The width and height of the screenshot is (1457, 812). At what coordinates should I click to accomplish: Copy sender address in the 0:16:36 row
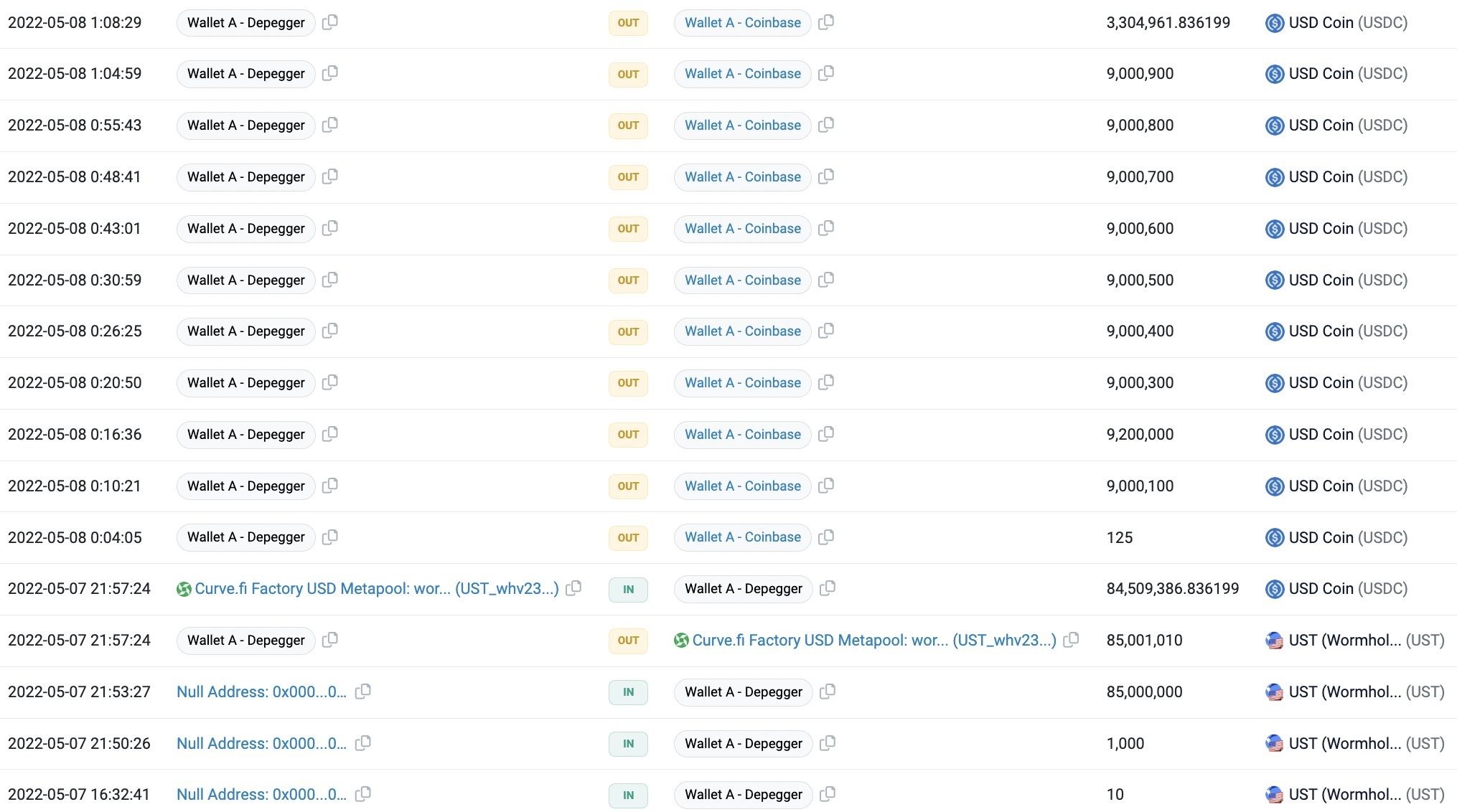330,434
